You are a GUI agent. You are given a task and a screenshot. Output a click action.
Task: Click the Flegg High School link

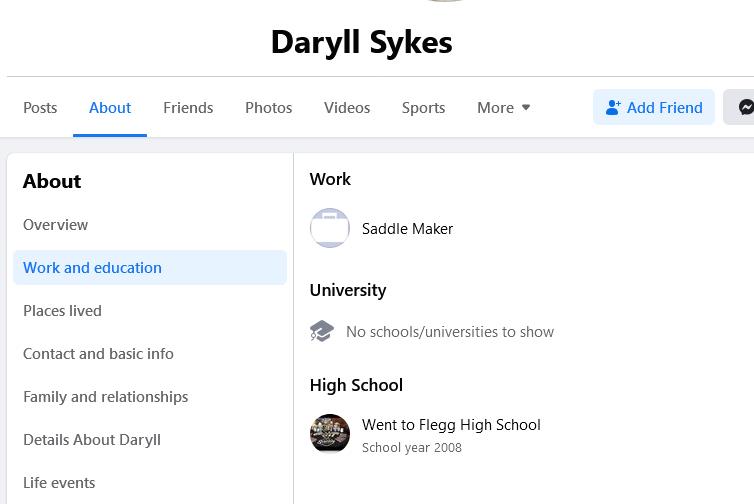point(478,425)
